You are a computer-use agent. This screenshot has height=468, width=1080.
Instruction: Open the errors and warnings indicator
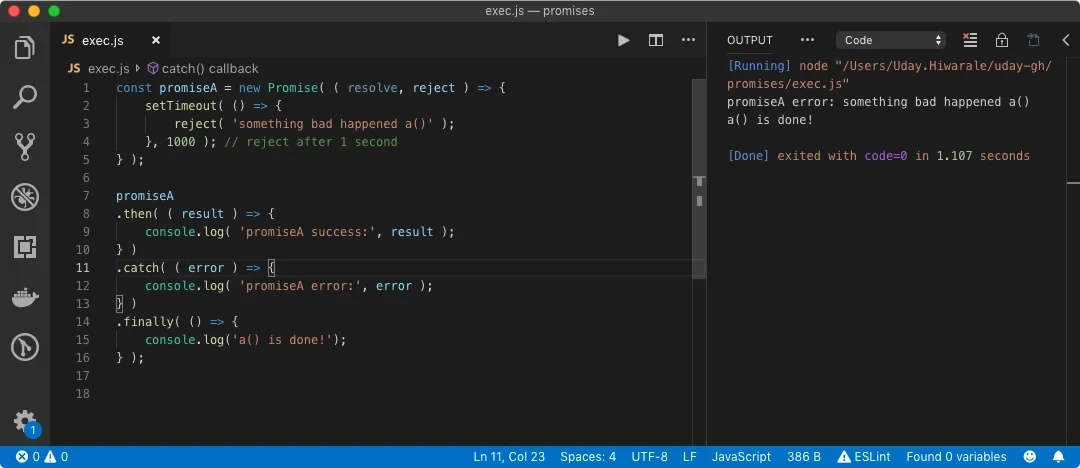42,456
